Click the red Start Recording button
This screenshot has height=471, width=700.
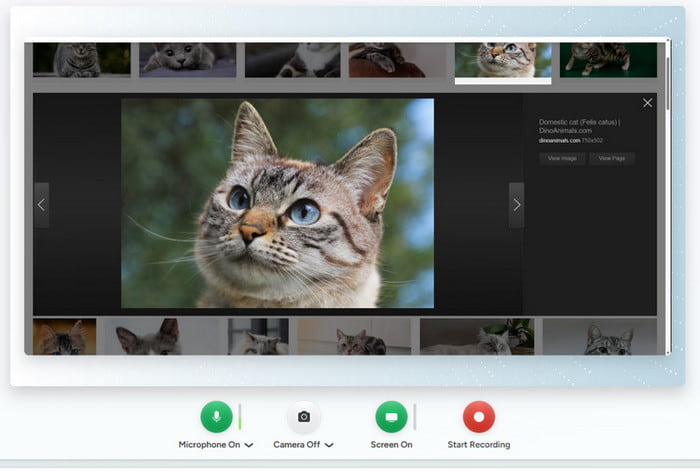coord(479,417)
